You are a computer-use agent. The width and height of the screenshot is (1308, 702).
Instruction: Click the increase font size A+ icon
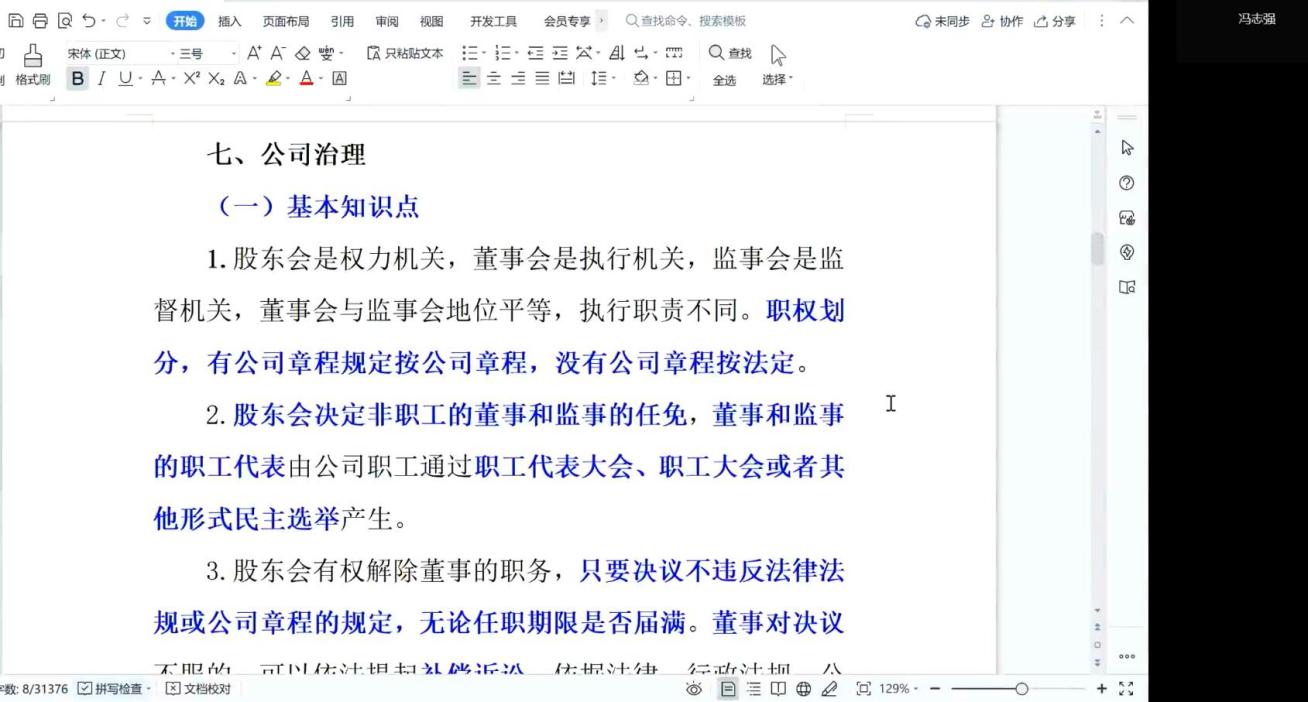point(254,54)
